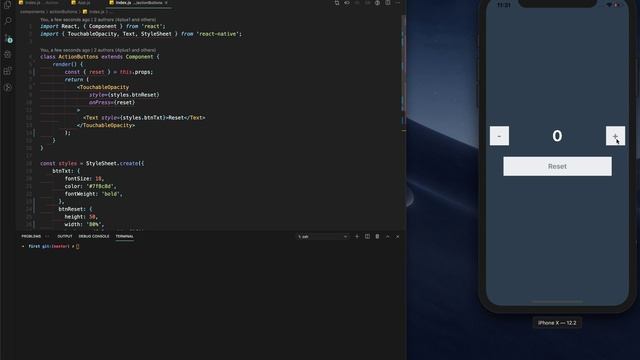Open the Search view in activity bar
This screenshot has width=640, height=360.
[7, 20]
